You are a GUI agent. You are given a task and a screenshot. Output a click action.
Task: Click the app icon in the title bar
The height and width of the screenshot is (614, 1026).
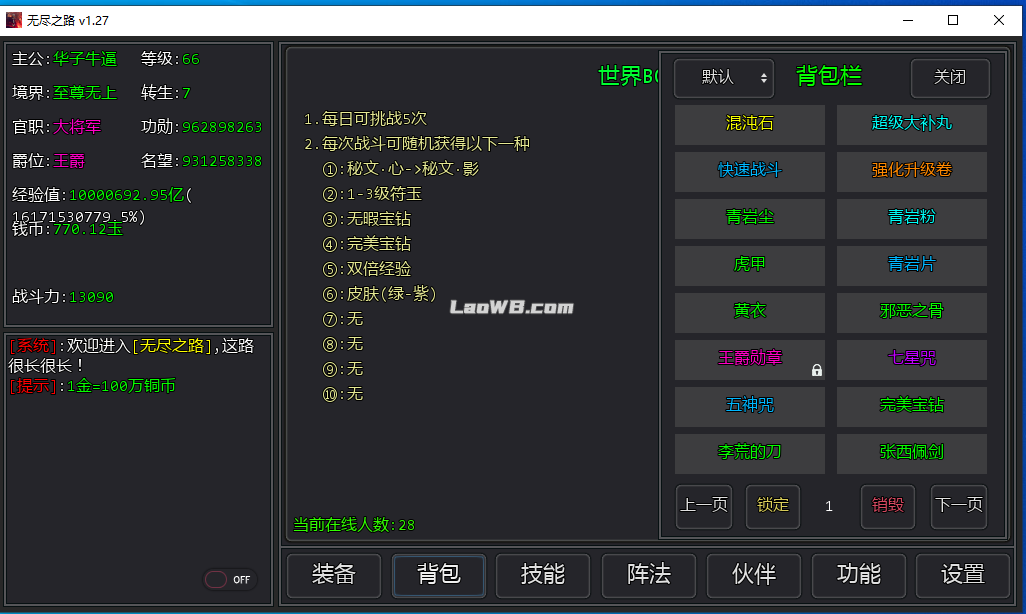point(14,20)
